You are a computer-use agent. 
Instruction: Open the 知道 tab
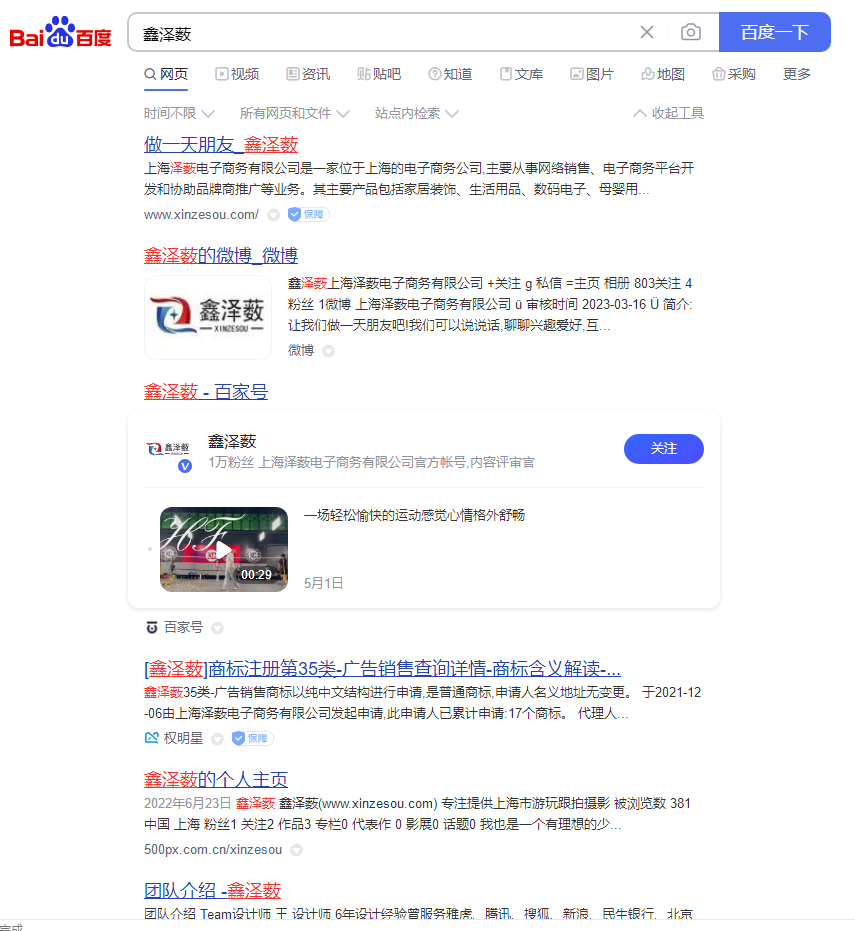click(450, 74)
